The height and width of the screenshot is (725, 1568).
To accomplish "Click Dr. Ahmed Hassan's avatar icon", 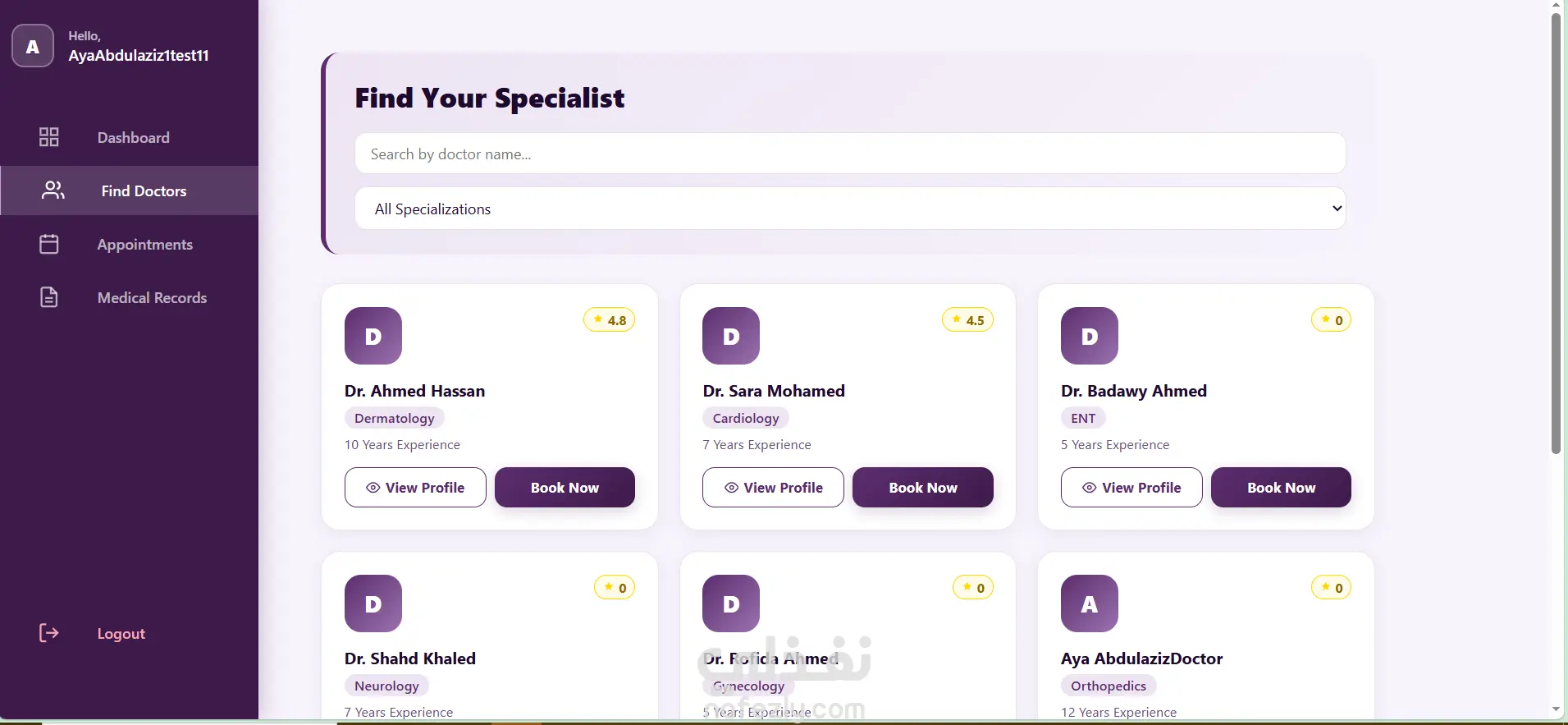I will click(373, 336).
